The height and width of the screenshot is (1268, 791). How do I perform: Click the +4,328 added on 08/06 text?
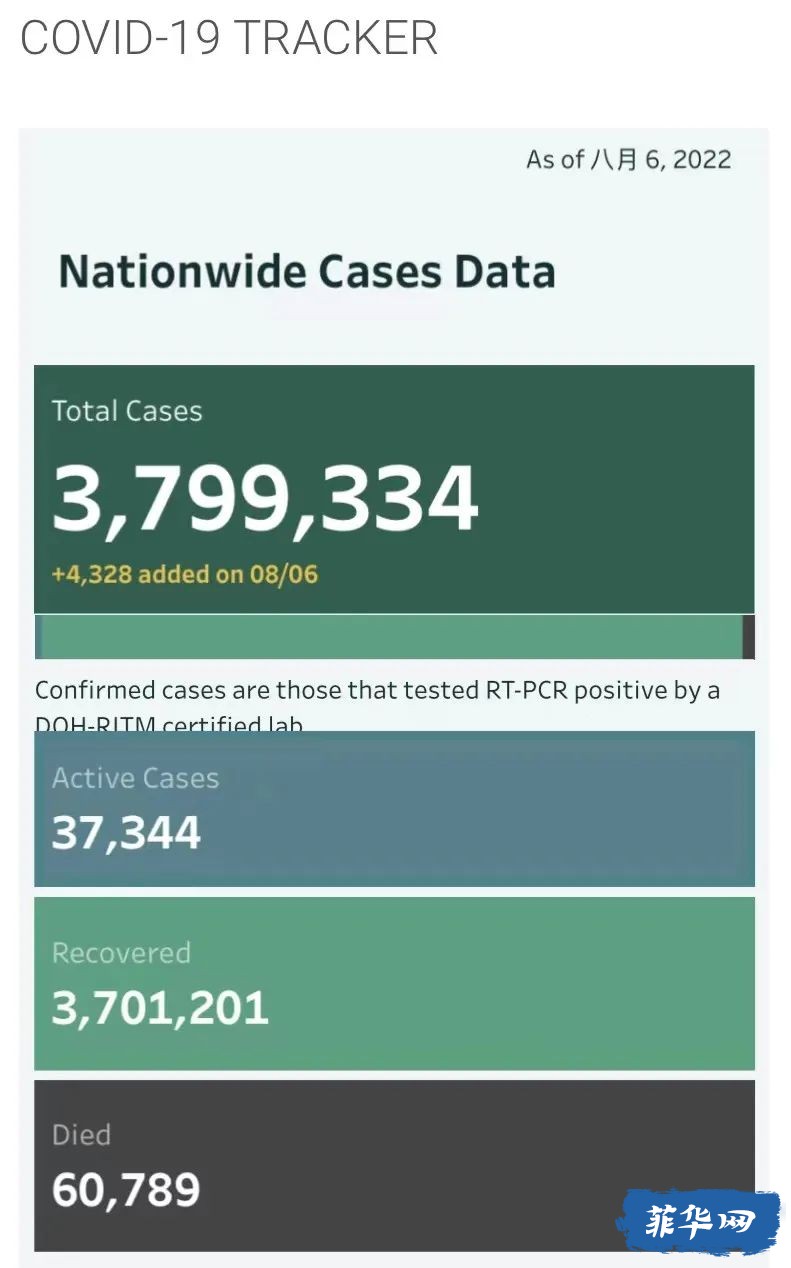tap(185, 574)
